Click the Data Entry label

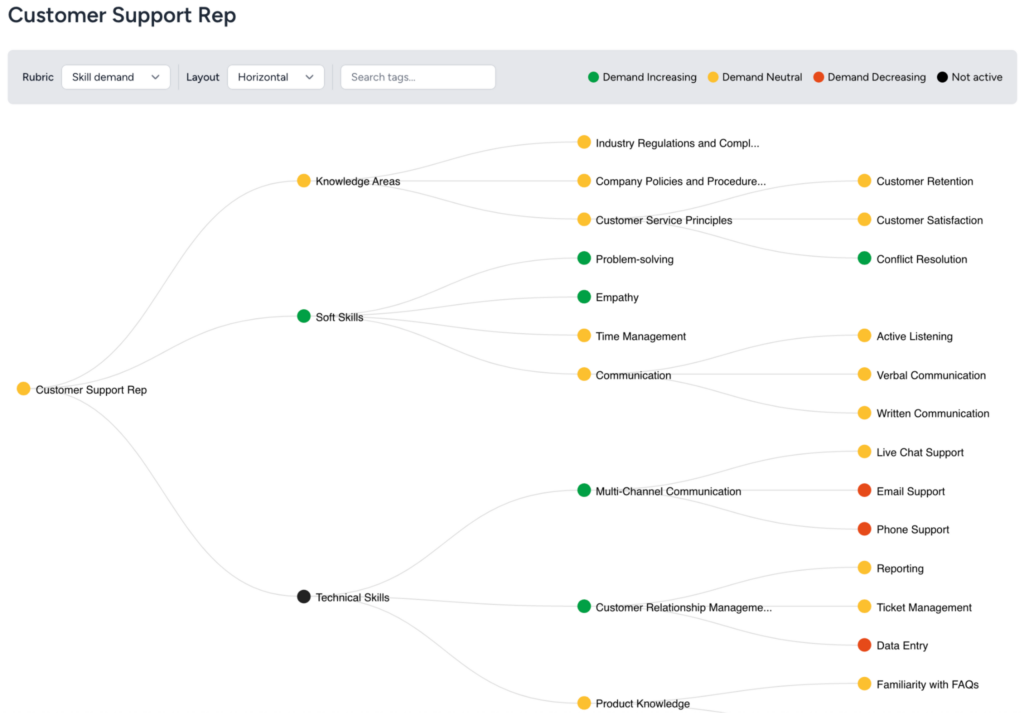coord(903,646)
